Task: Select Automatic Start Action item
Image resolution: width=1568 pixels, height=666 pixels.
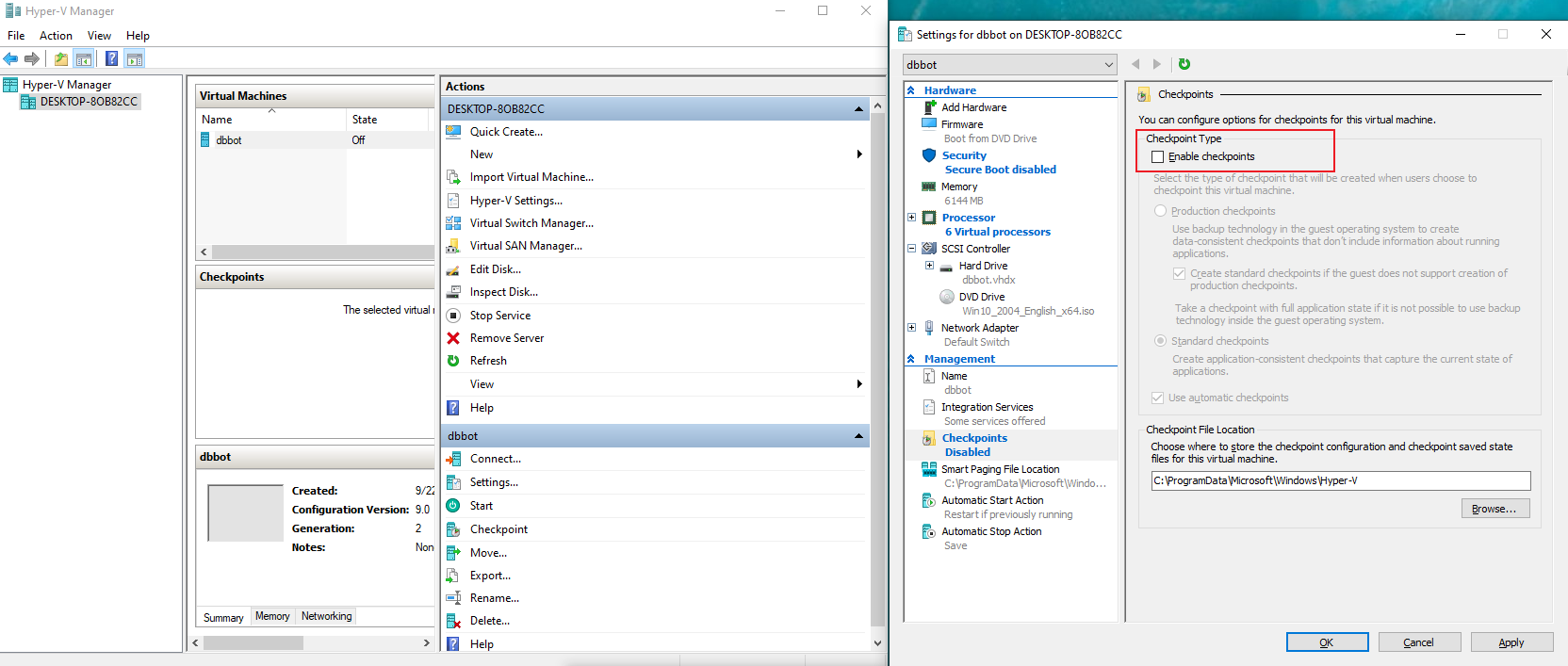Action: [992, 500]
